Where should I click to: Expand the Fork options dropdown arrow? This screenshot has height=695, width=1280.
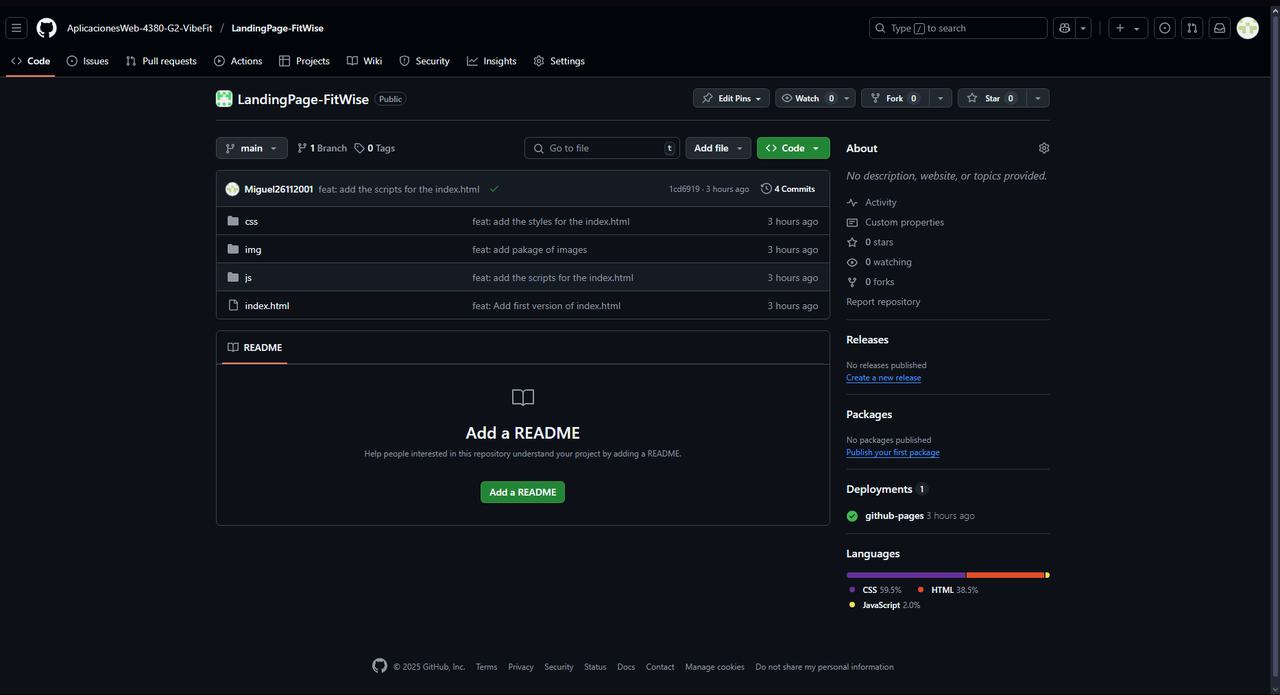(941, 98)
